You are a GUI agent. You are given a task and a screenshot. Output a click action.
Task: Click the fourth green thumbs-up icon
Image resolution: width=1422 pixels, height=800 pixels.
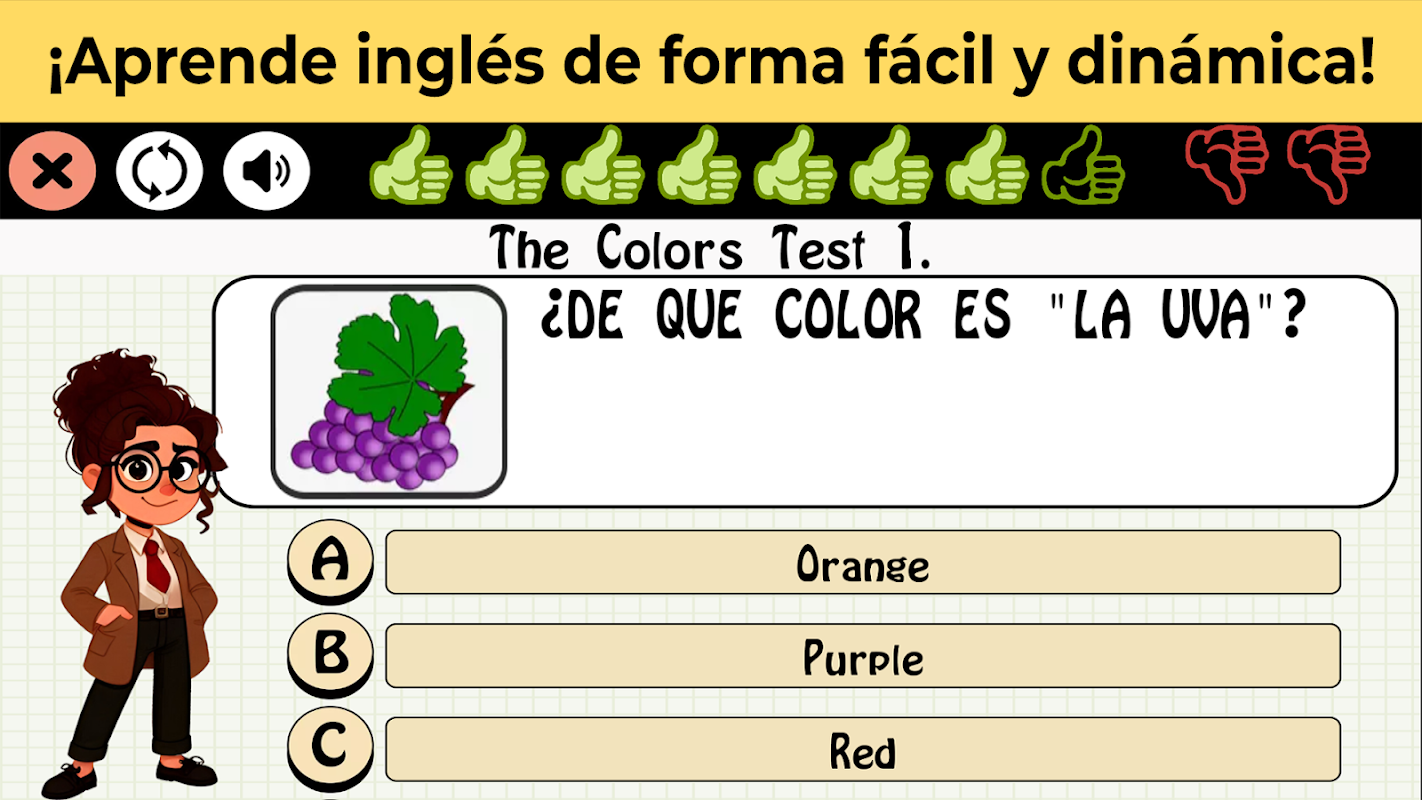tap(699, 165)
